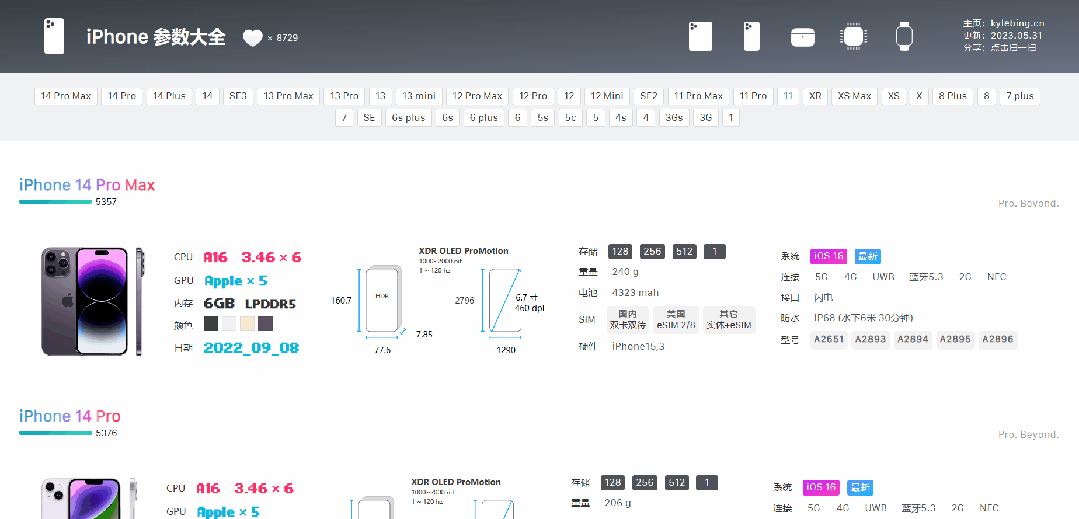Click model number A2895
The width and height of the screenshot is (1079, 519).
[955, 339]
